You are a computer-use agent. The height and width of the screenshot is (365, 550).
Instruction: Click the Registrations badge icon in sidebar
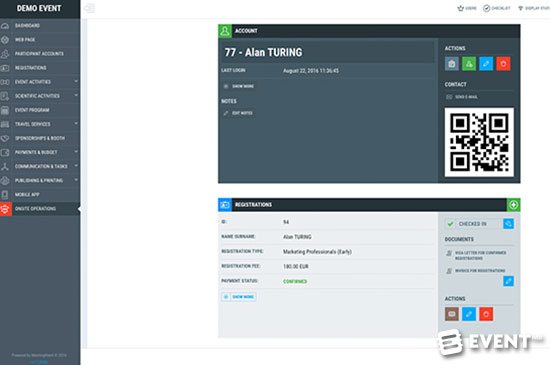(5, 68)
